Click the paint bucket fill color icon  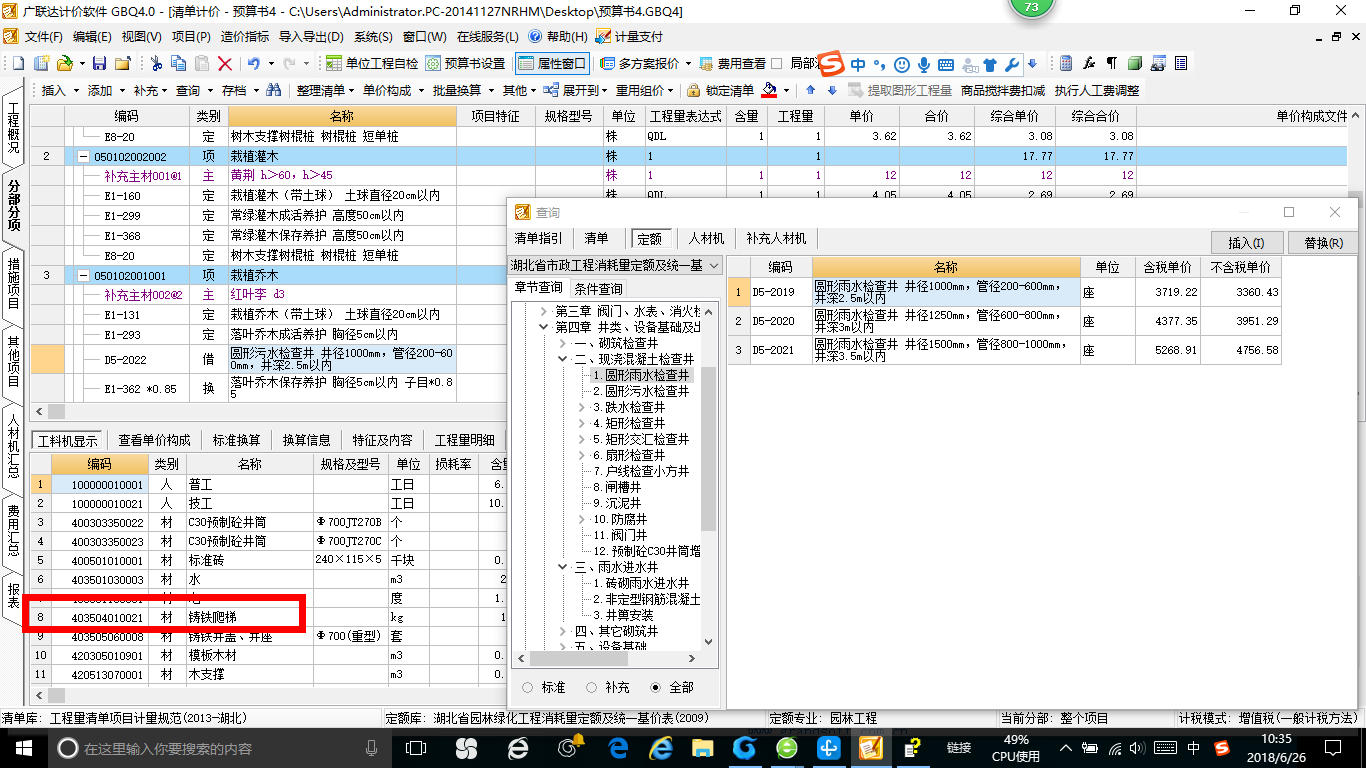click(768, 90)
